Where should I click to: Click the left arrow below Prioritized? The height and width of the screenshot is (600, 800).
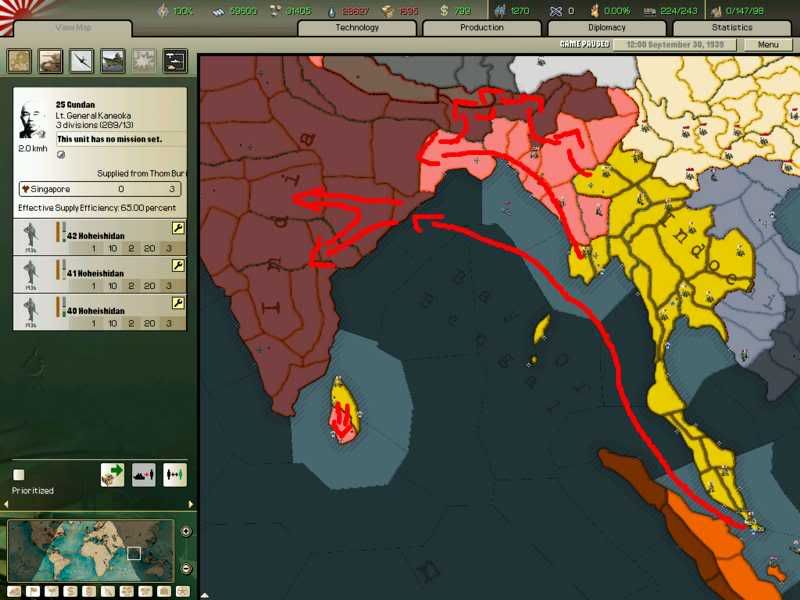pos(6,504)
